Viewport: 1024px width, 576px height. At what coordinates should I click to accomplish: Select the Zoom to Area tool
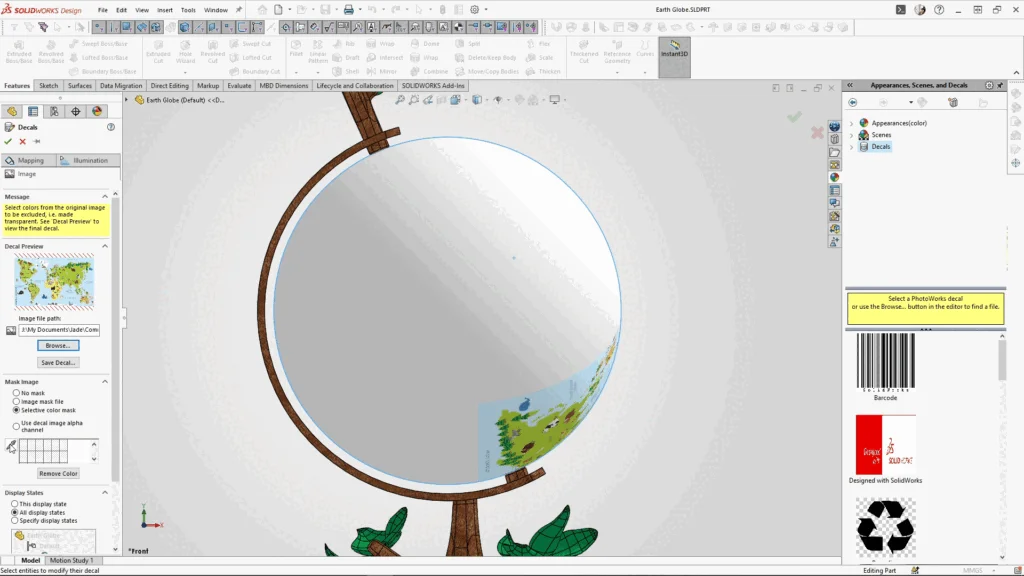coord(414,100)
